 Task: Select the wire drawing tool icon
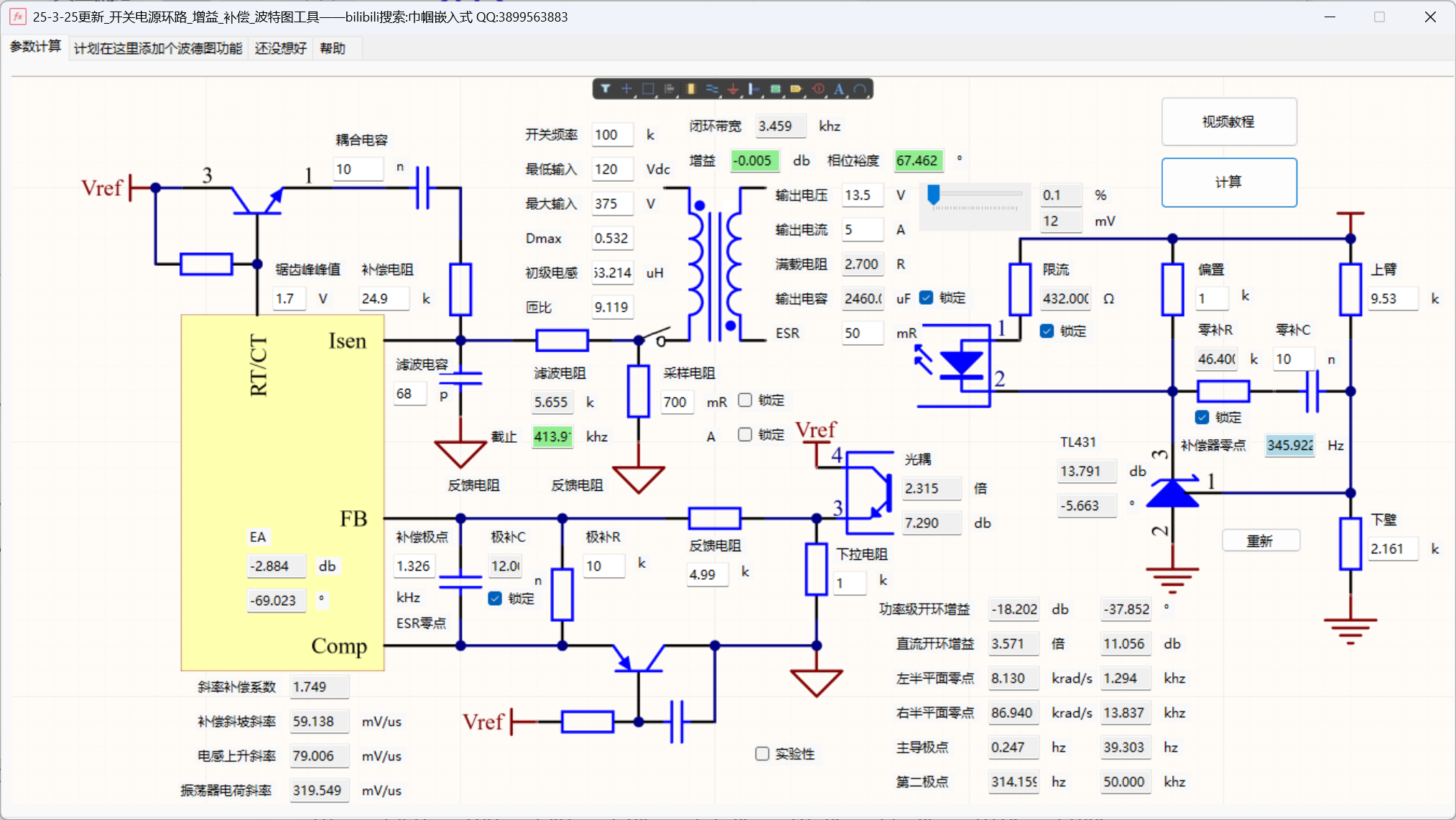(x=712, y=89)
